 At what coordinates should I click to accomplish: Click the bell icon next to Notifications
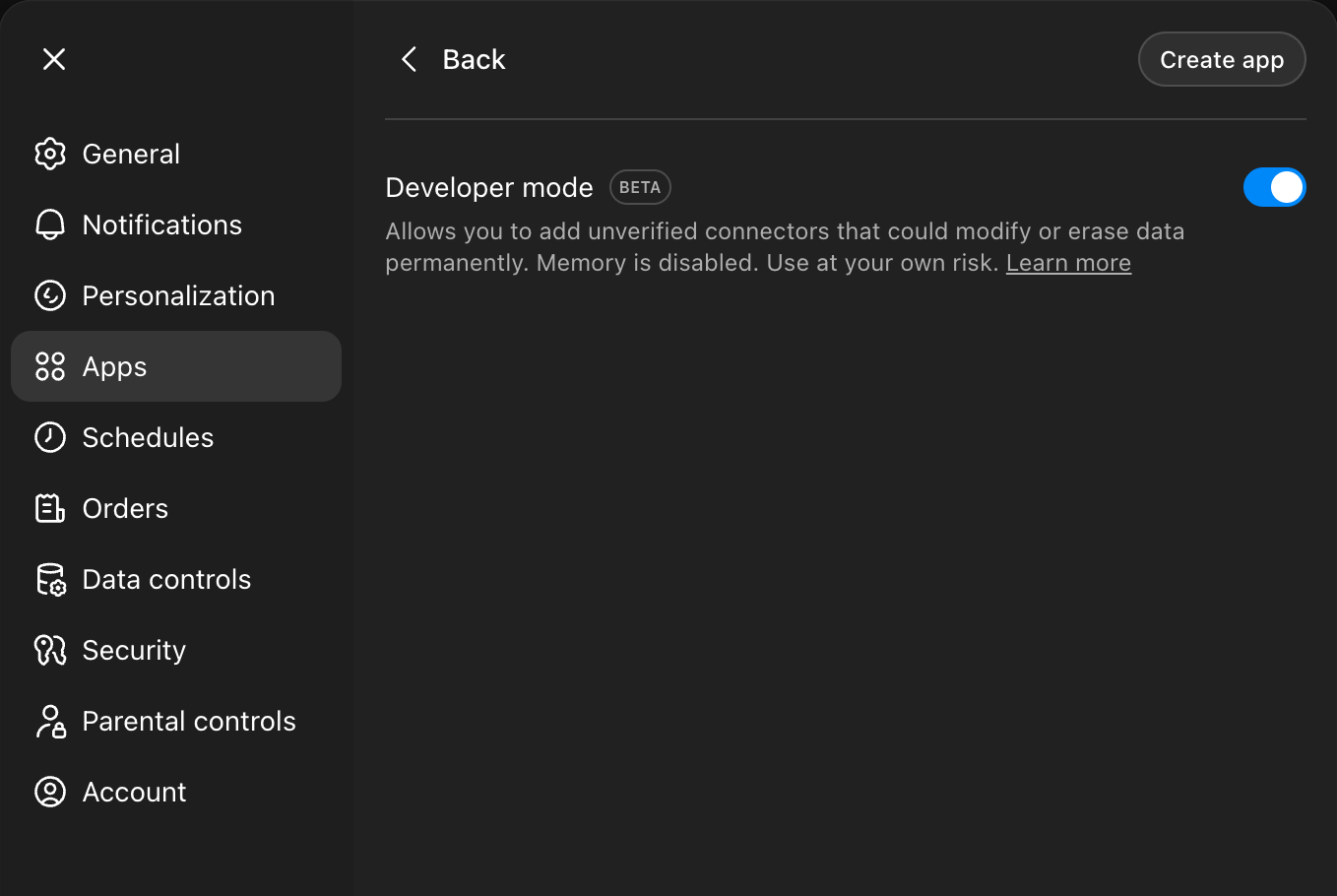pos(50,224)
